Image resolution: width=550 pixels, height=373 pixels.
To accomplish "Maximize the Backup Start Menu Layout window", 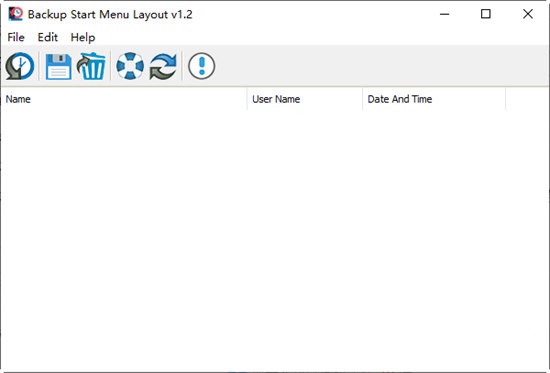I will 486,14.
